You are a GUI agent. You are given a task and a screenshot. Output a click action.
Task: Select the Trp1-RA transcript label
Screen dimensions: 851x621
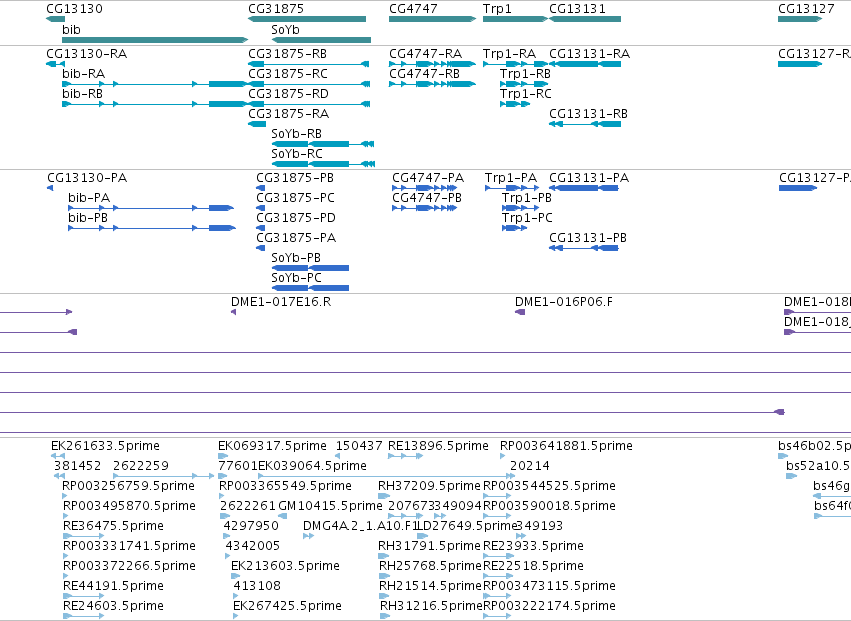tap(510, 54)
